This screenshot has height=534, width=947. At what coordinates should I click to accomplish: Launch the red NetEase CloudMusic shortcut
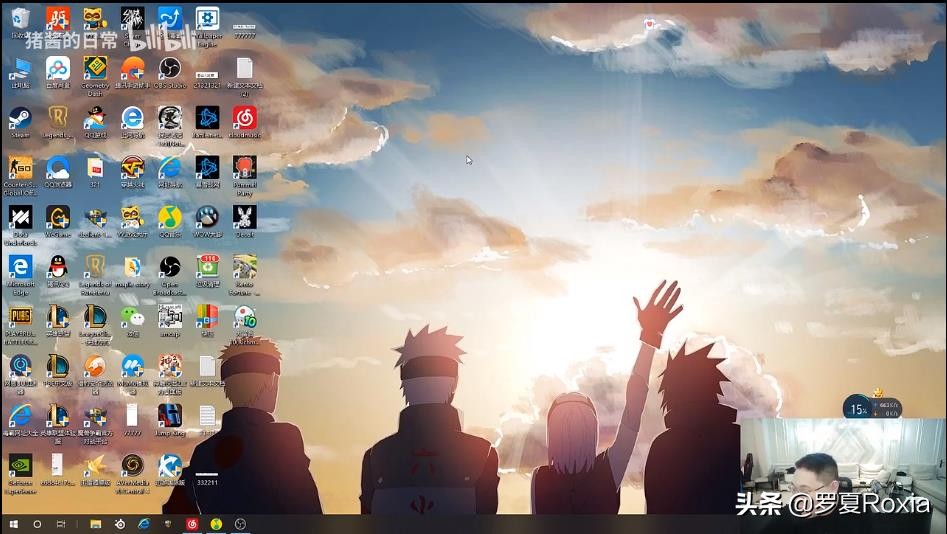(x=244, y=118)
